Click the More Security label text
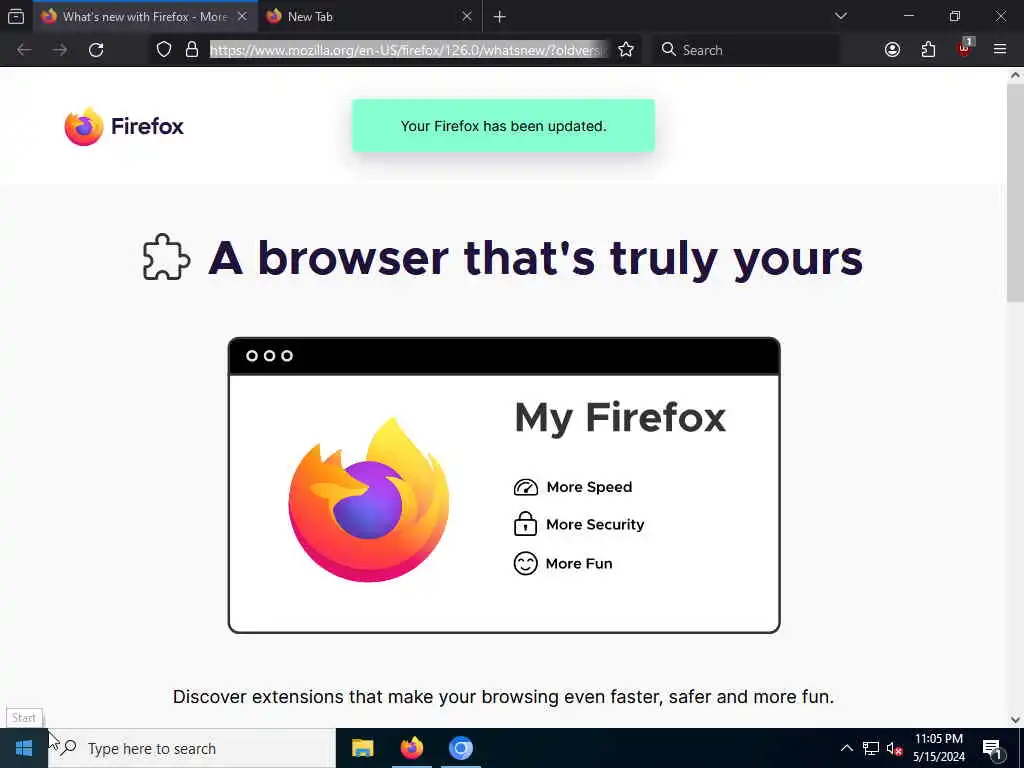Viewport: 1024px width, 768px height. 595,524
